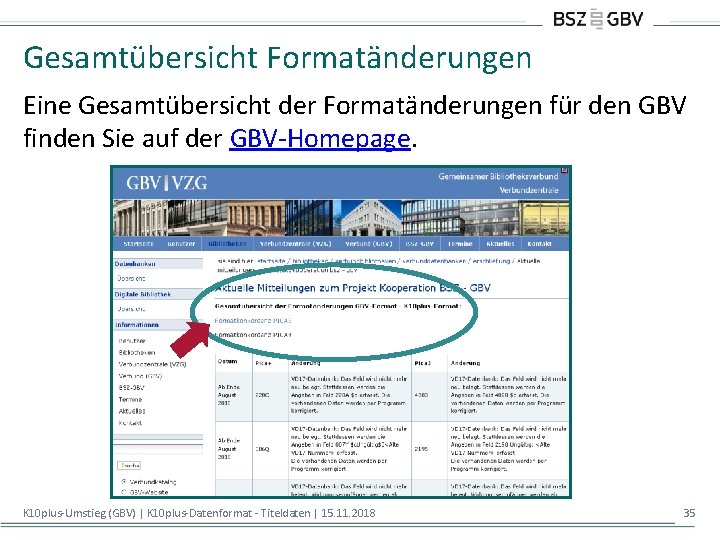This screenshot has width=720, height=540.
Task: Click Termine in the sidebar list
Action: (130, 399)
